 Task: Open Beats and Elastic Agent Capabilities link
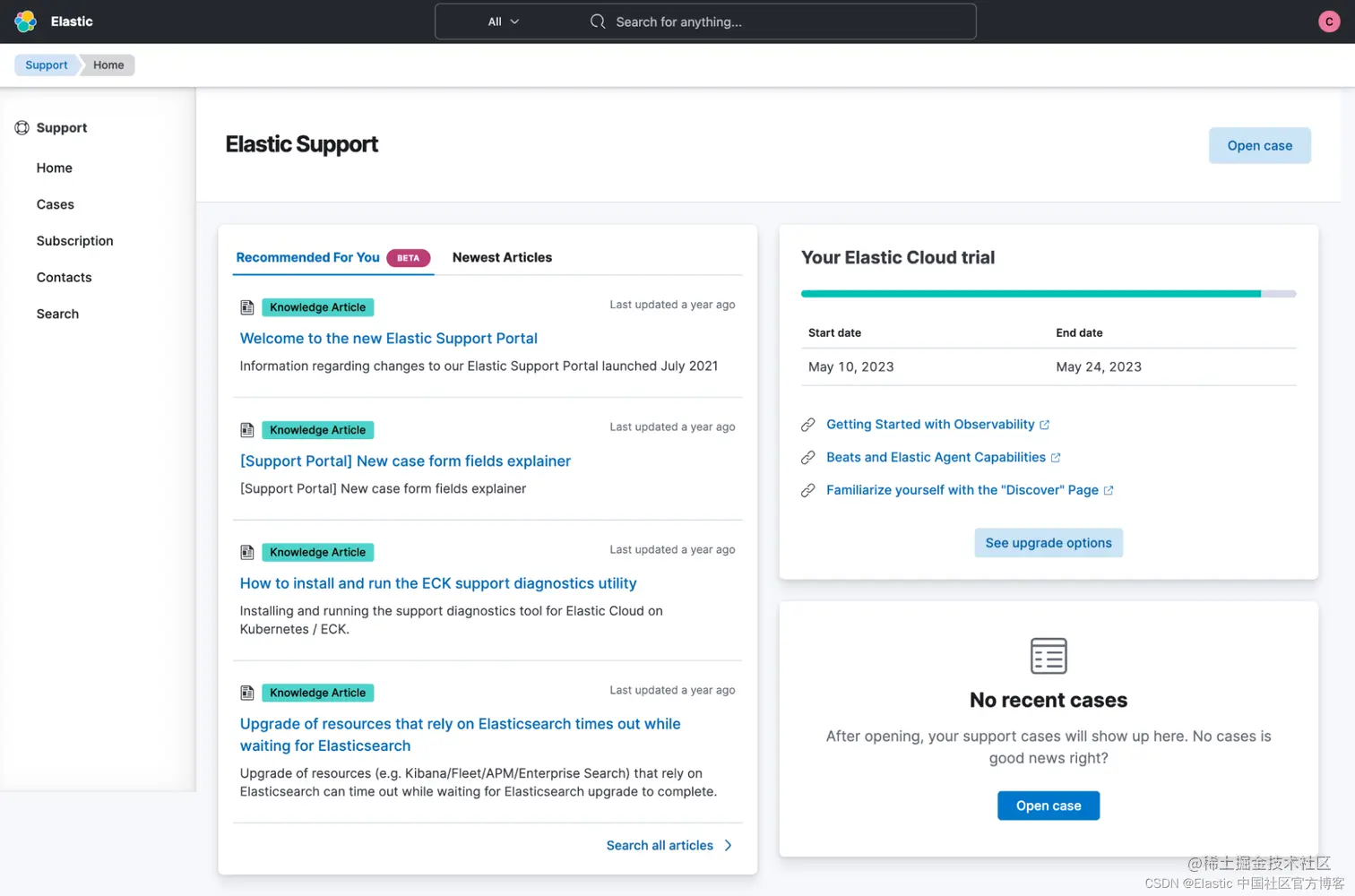[936, 458]
